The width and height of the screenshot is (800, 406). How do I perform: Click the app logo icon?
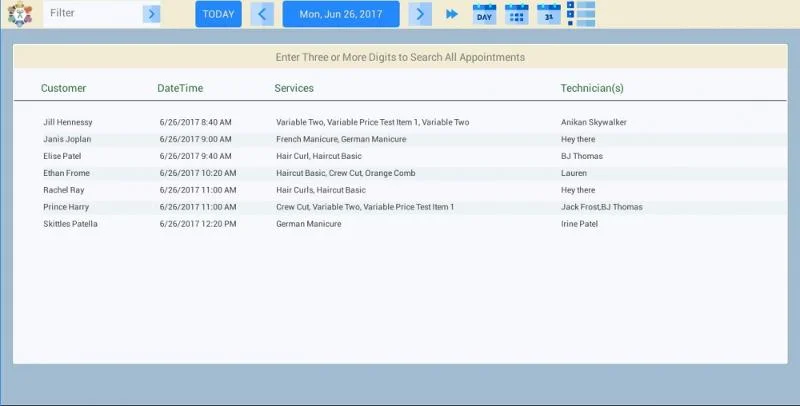click(x=19, y=14)
